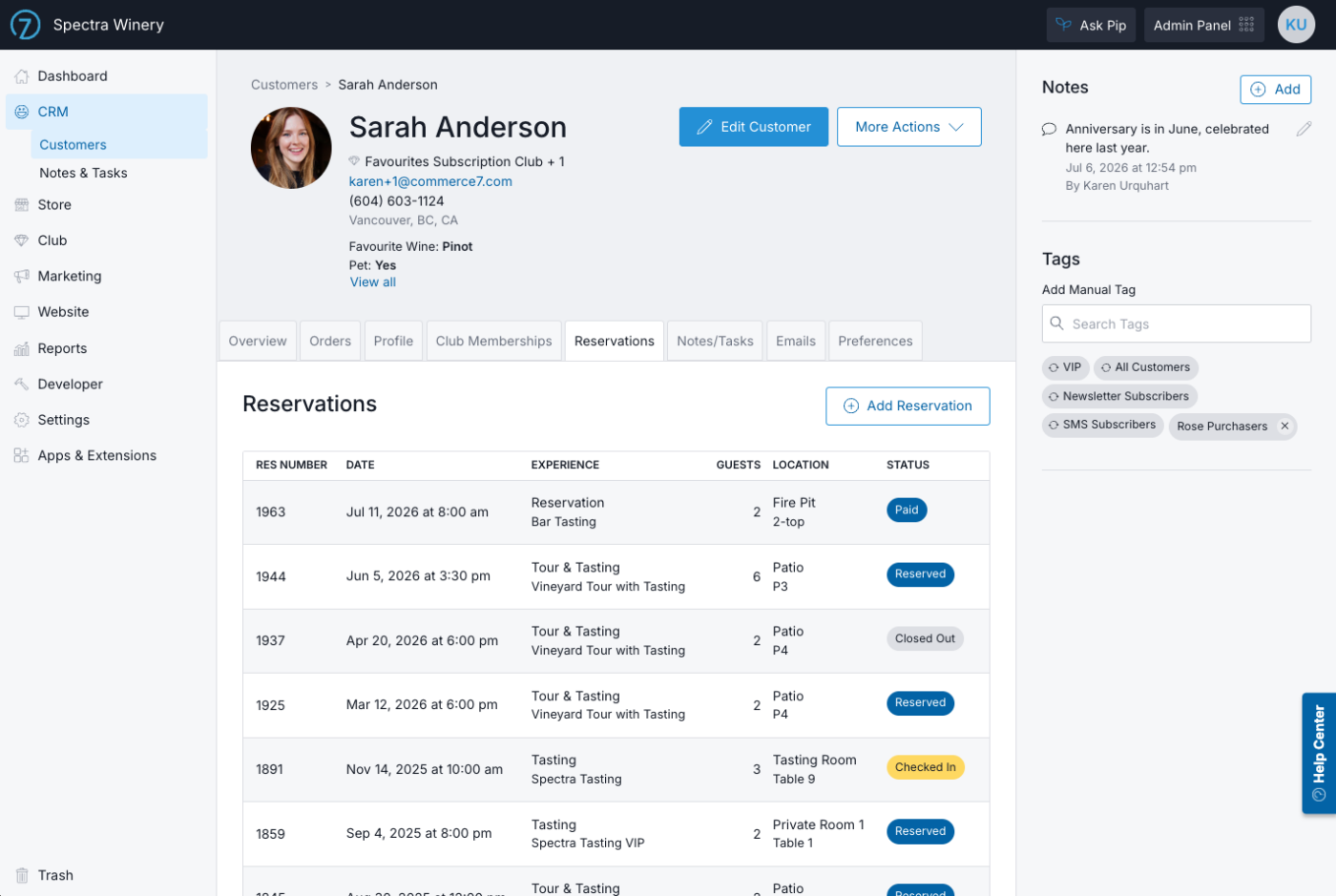The width and height of the screenshot is (1336, 896).
Task: Click the Add Reservation button
Action: [x=908, y=406]
